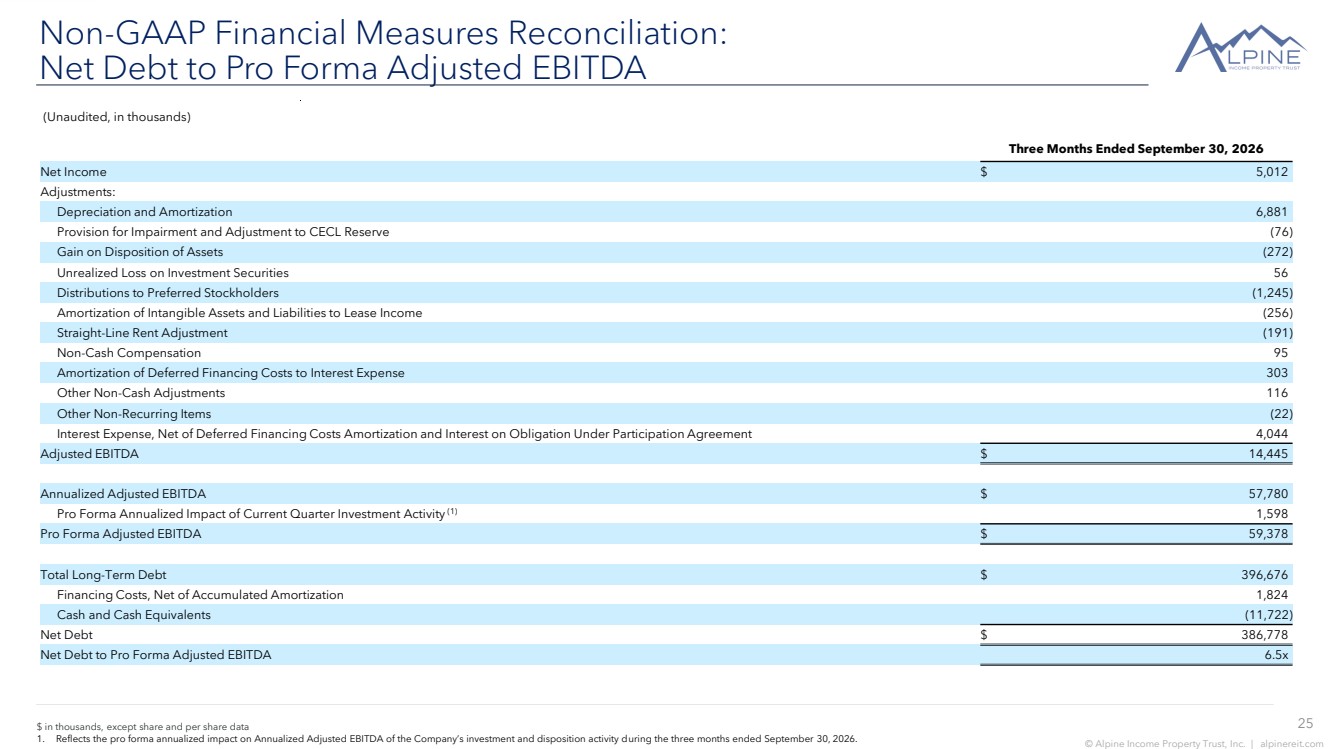
Task: Select the Annualized Adjusted EBITDA value 57,780
Action: [x=1263, y=494]
